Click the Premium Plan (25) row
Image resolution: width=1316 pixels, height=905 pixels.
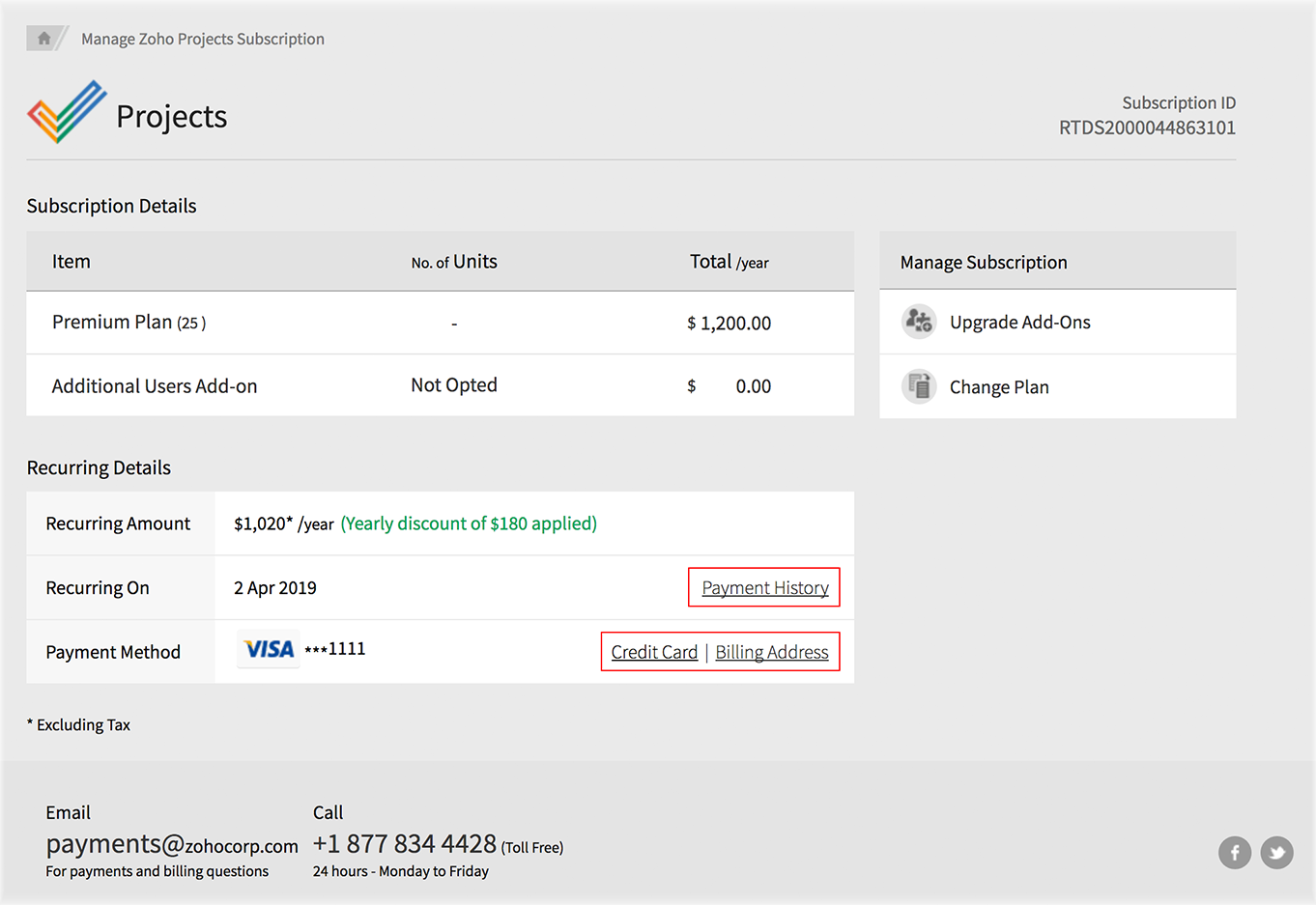441,323
